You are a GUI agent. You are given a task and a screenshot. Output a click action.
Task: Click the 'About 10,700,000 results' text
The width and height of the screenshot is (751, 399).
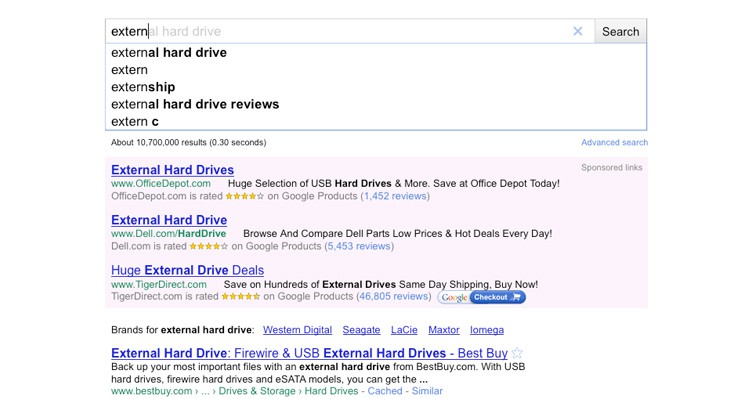[x=188, y=142]
